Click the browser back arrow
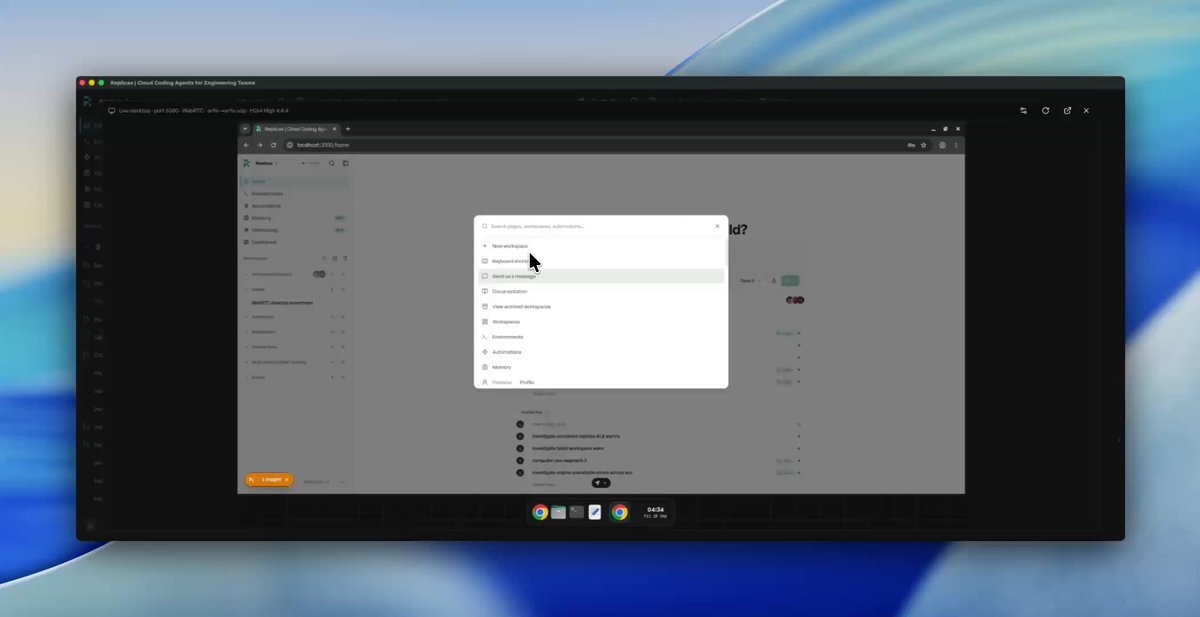This screenshot has width=1200, height=617. pos(246,145)
